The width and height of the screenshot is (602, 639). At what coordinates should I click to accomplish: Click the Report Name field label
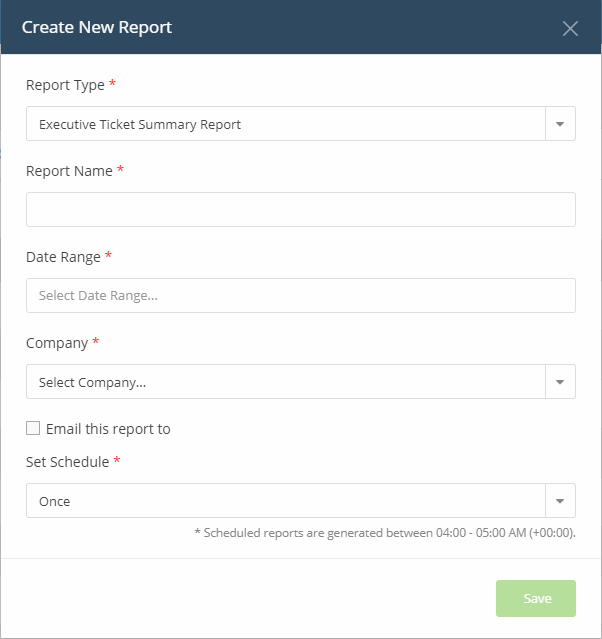(69, 171)
